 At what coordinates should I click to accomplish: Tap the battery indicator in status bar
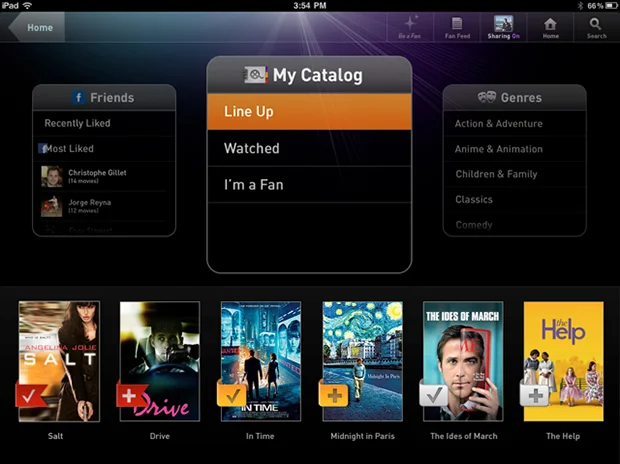pyautogui.click(x=610, y=6)
